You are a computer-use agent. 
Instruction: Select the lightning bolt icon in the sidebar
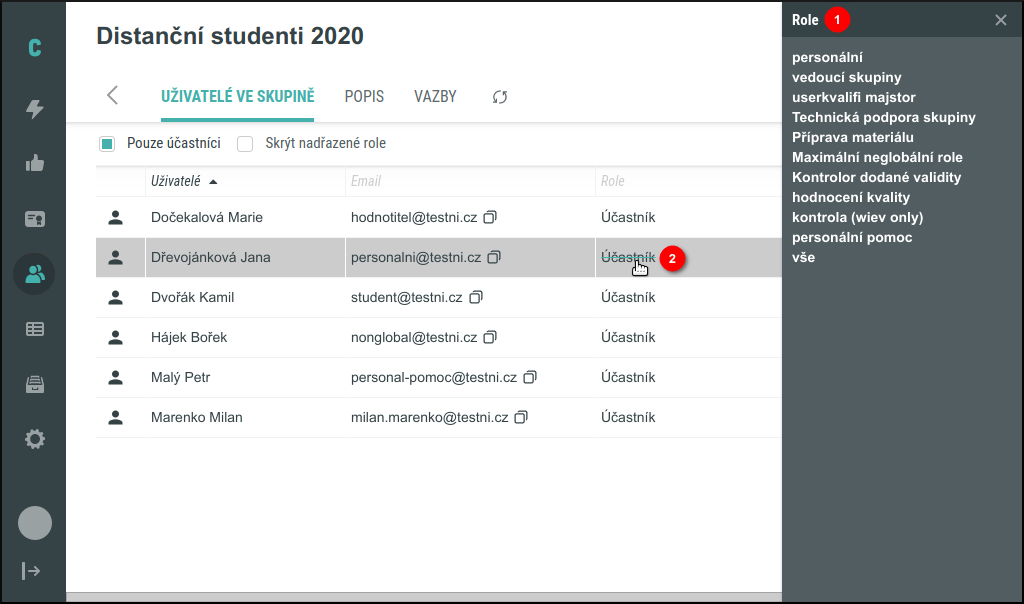coord(34,108)
